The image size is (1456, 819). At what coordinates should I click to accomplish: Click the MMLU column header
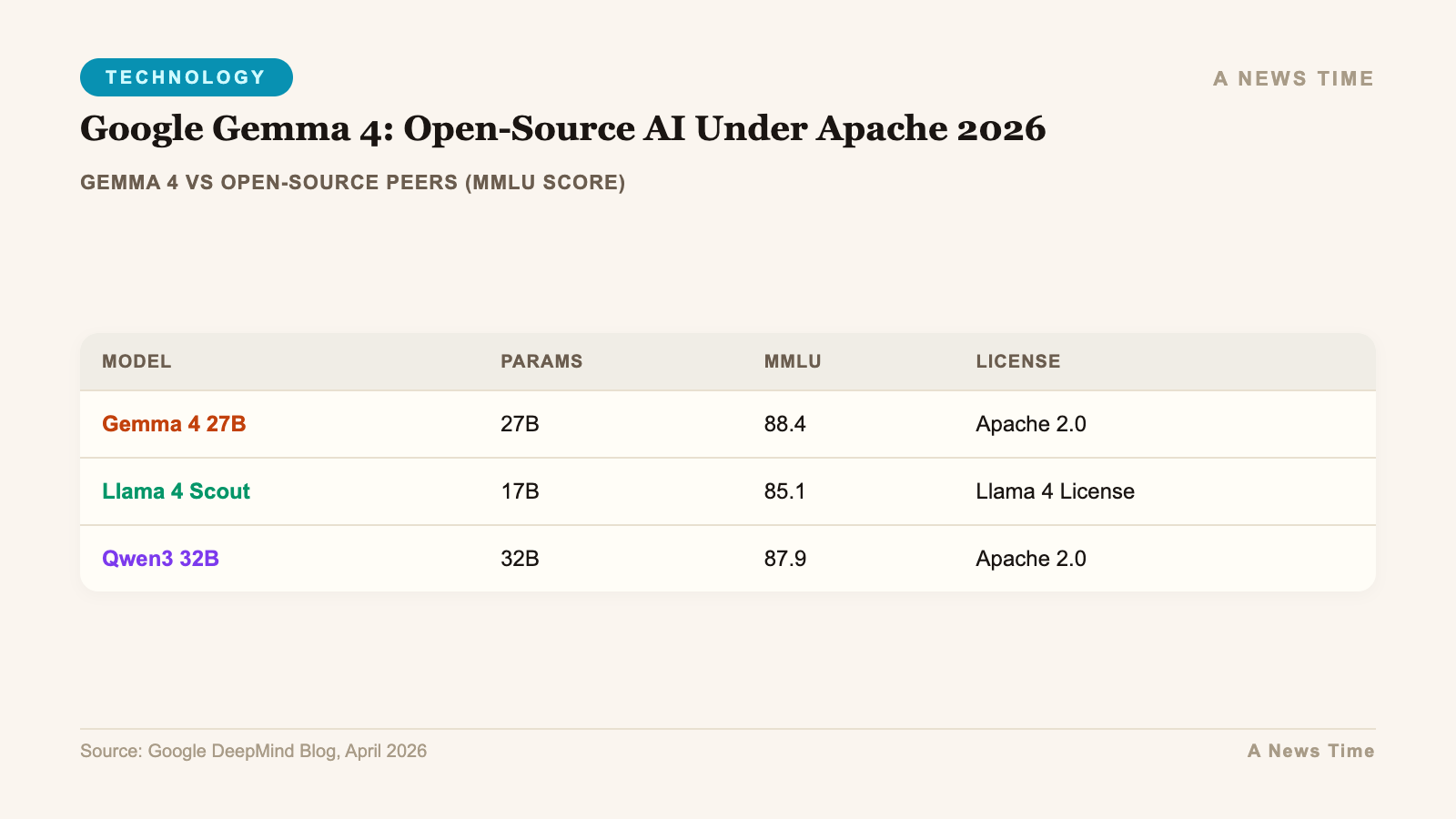(793, 361)
